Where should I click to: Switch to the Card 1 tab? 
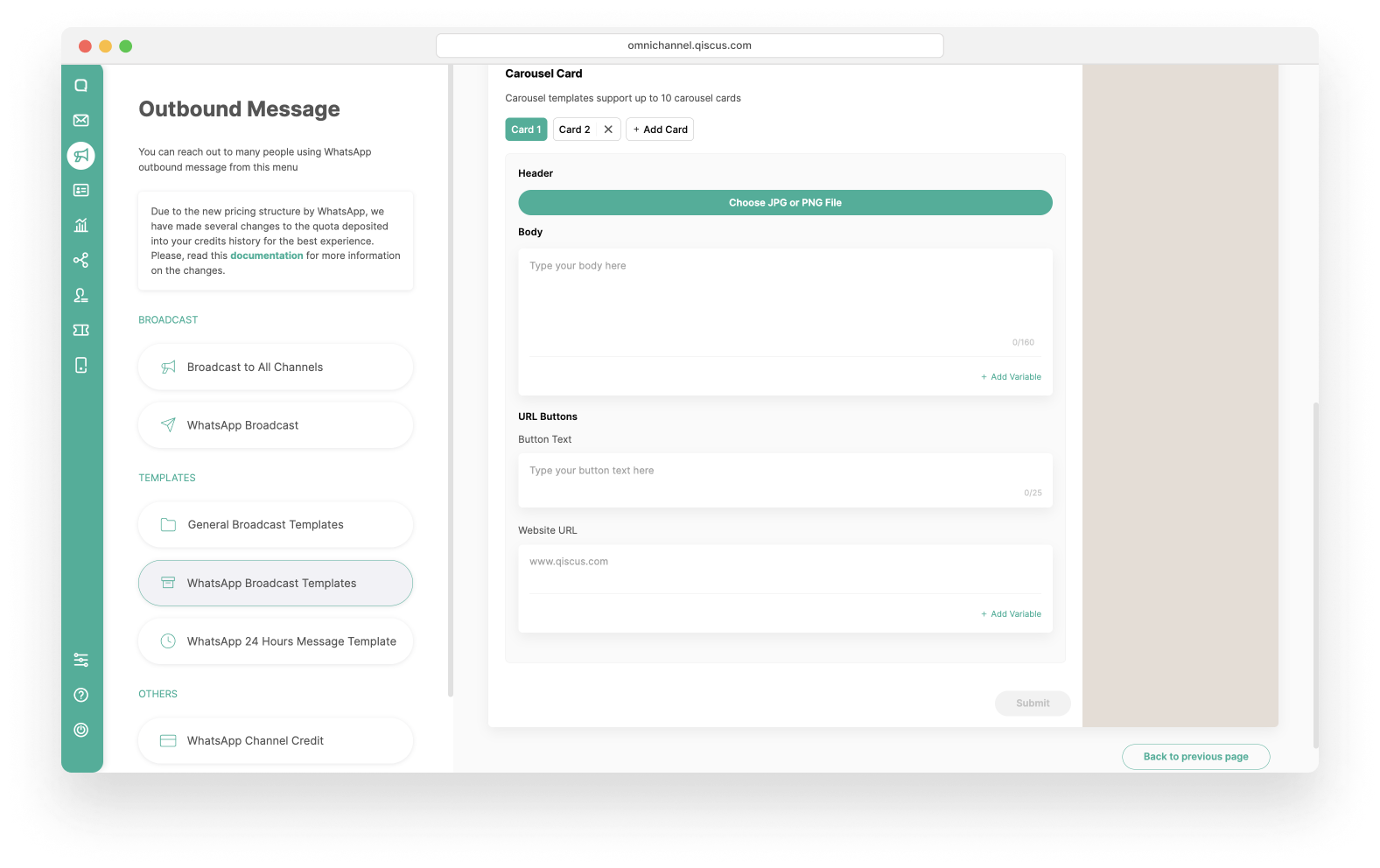point(526,129)
